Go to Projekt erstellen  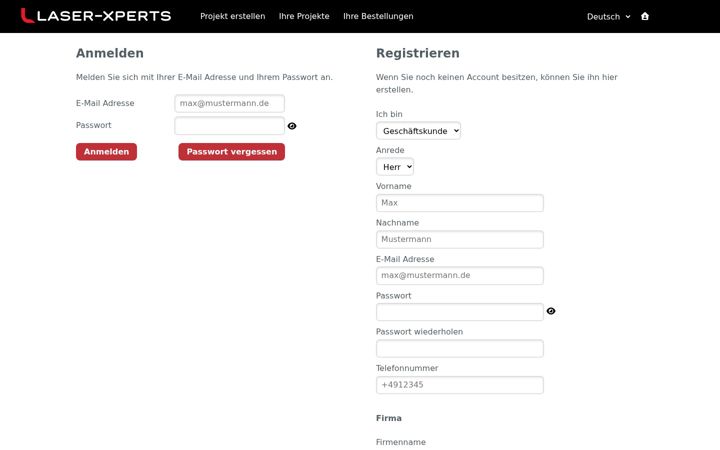pos(232,16)
